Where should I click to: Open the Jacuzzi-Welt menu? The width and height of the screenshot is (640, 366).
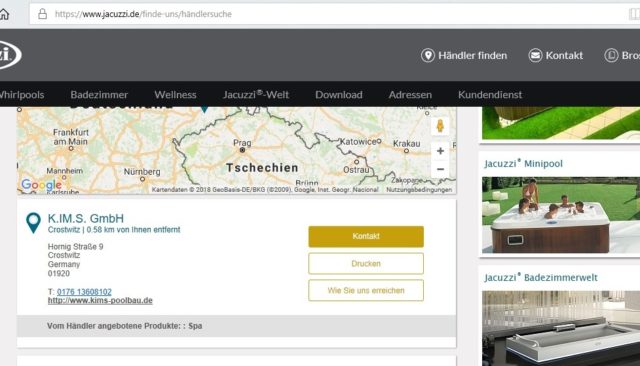256,95
